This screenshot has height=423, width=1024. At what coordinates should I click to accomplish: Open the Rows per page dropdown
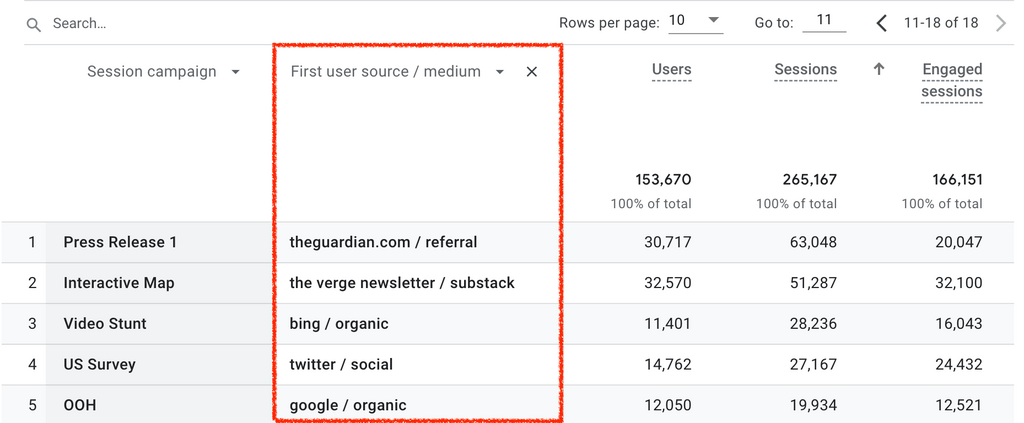(x=696, y=21)
